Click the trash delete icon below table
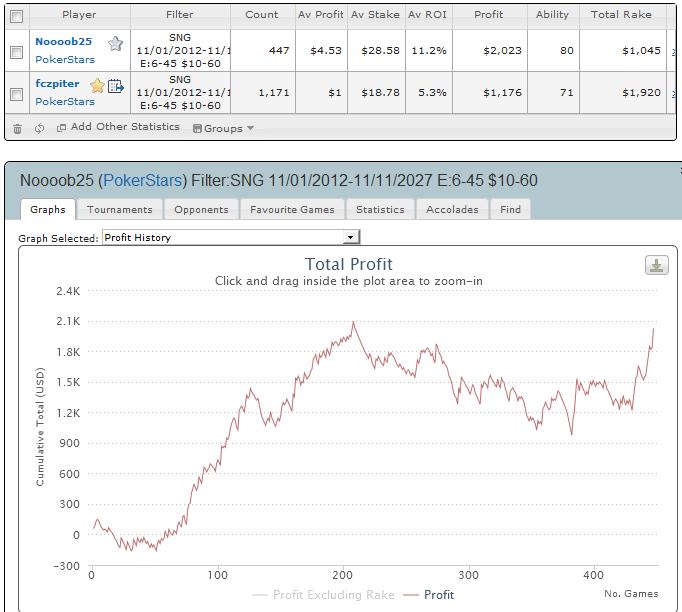This screenshot has width=682, height=612. click(17, 128)
